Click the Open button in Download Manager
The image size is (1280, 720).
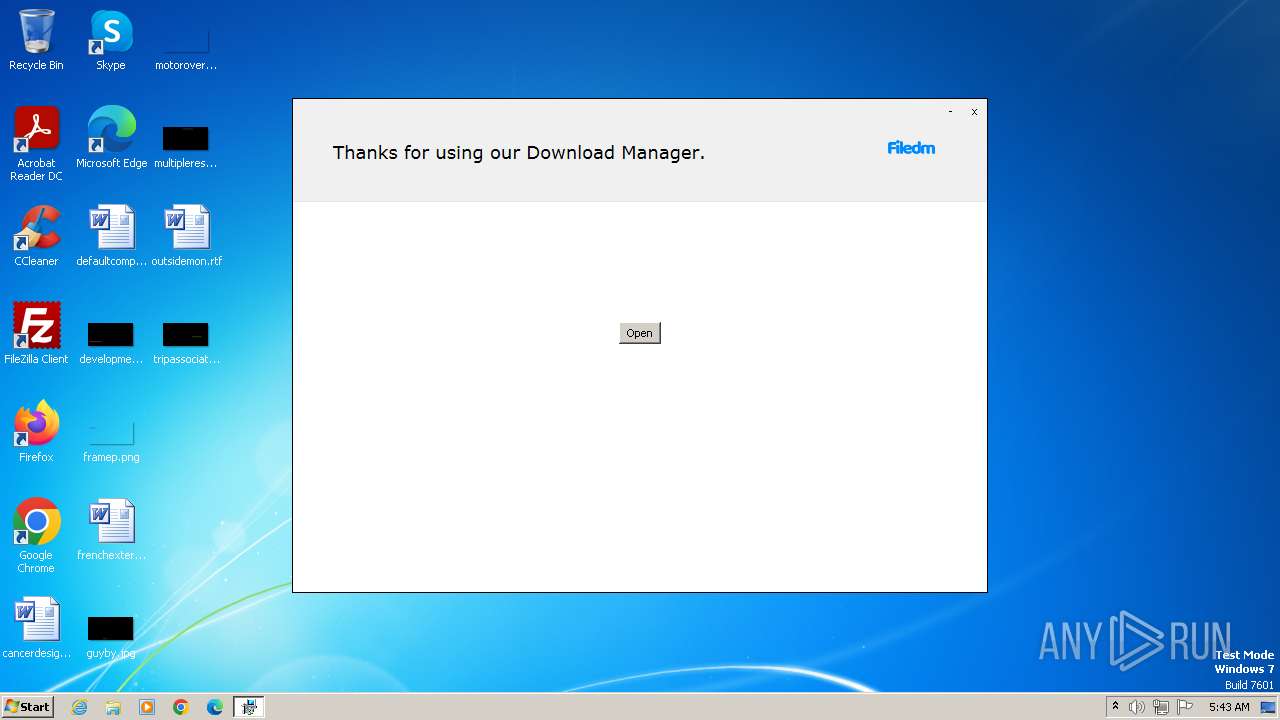(x=639, y=333)
